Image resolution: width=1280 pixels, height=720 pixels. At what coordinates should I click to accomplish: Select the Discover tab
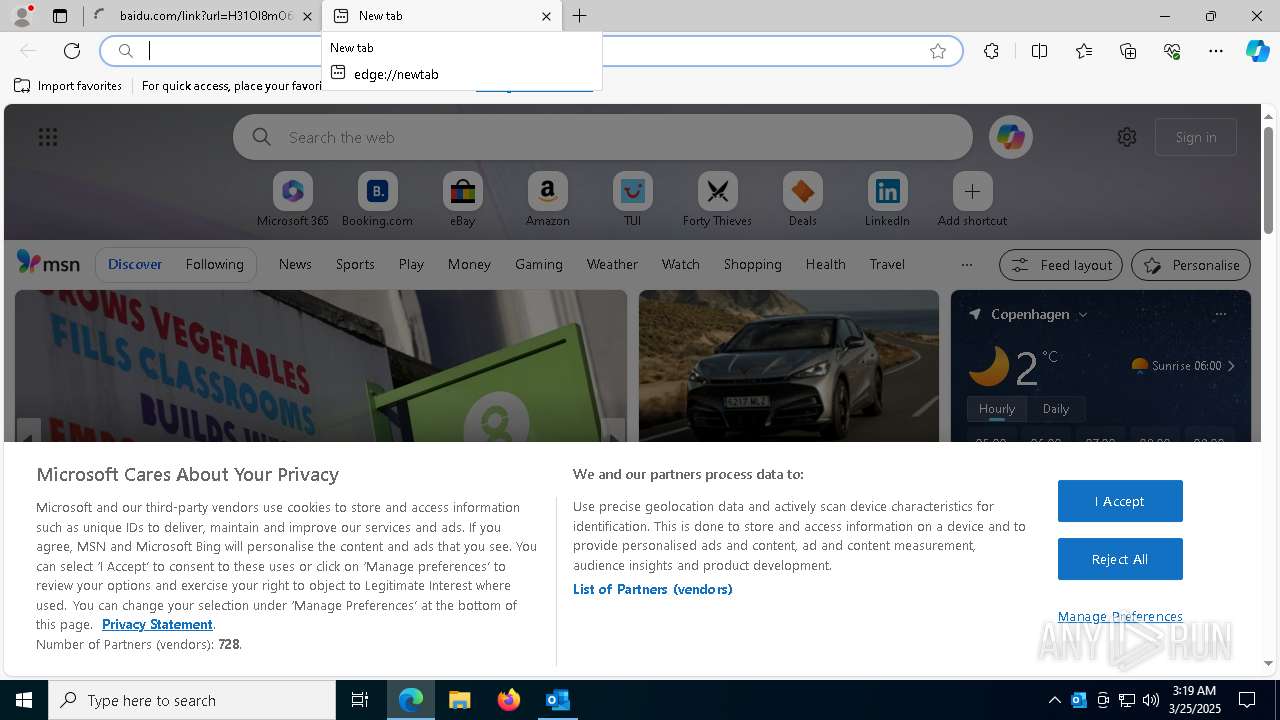135,264
